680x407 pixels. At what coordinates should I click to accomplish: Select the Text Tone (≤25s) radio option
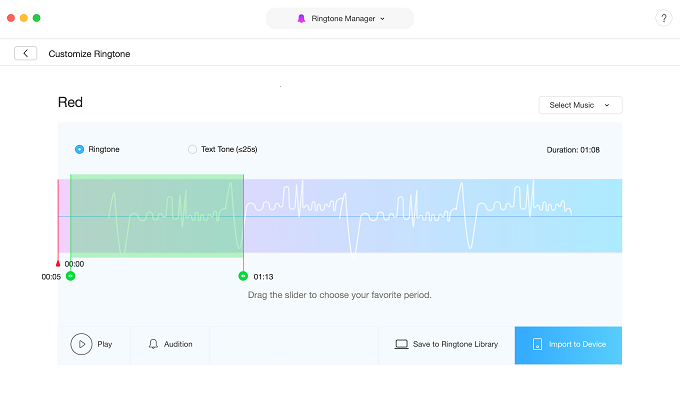point(192,149)
